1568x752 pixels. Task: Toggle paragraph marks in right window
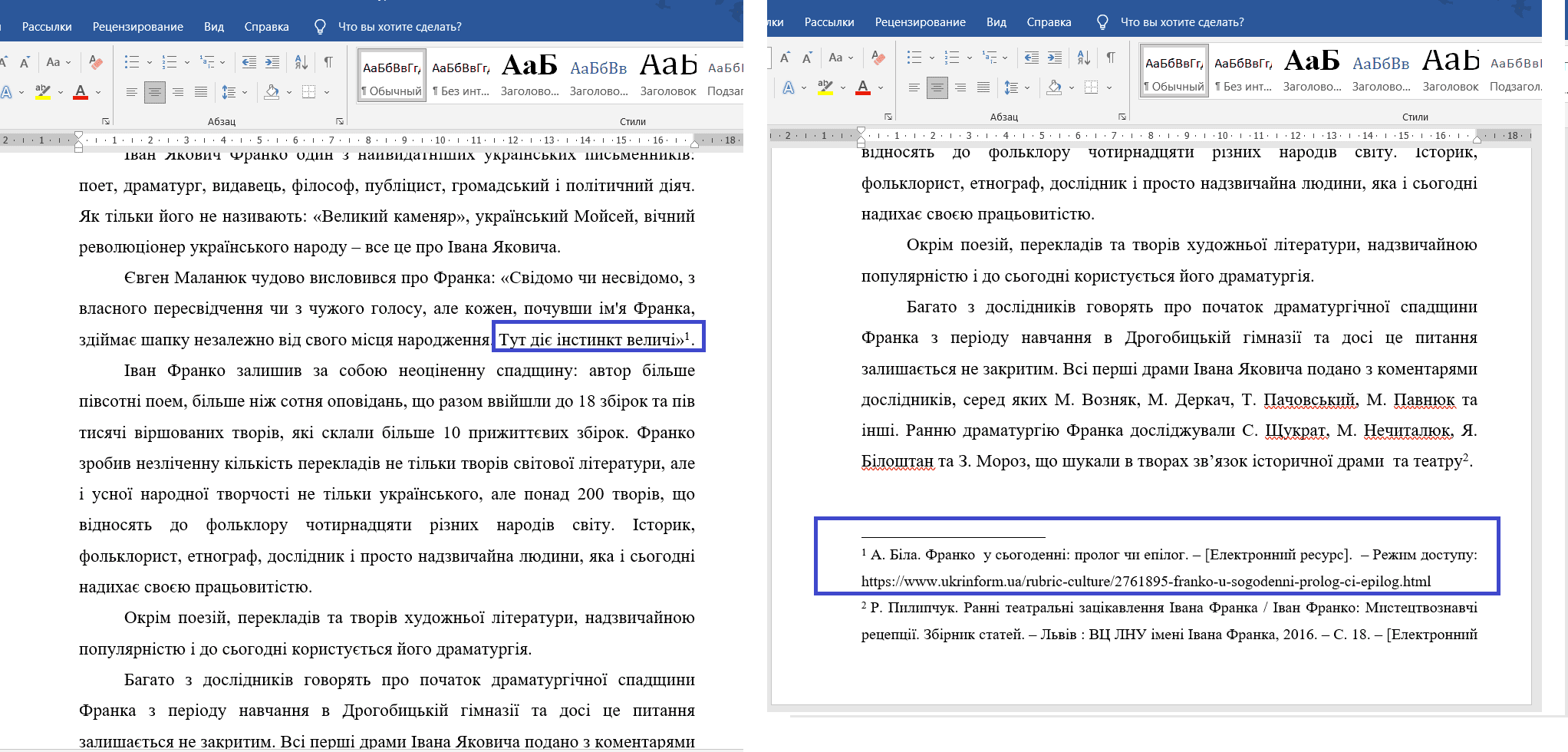pyautogui.click(x=1111, y=58)
